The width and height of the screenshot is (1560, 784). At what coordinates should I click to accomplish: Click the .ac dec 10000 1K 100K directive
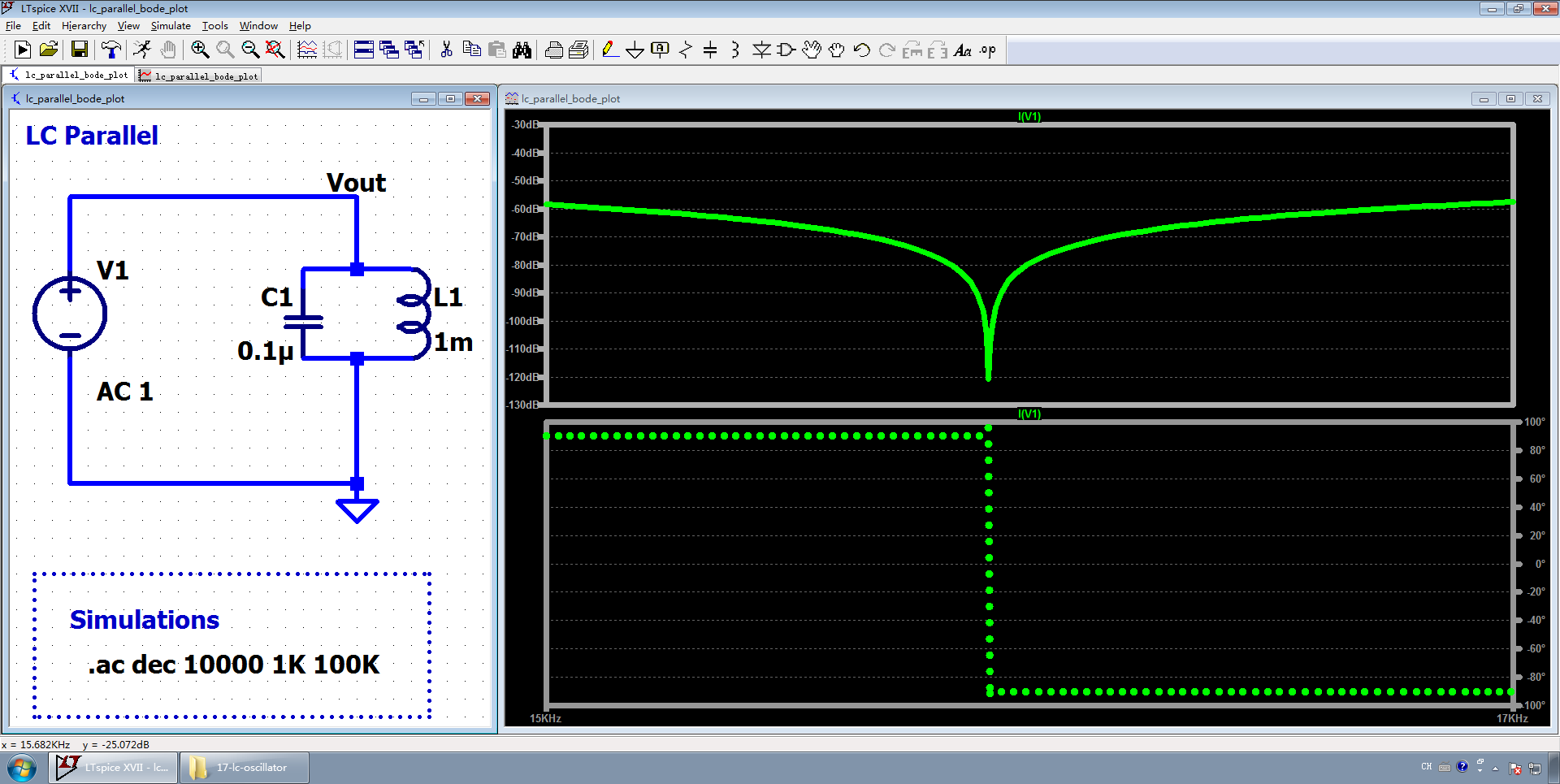pos(234,665)
